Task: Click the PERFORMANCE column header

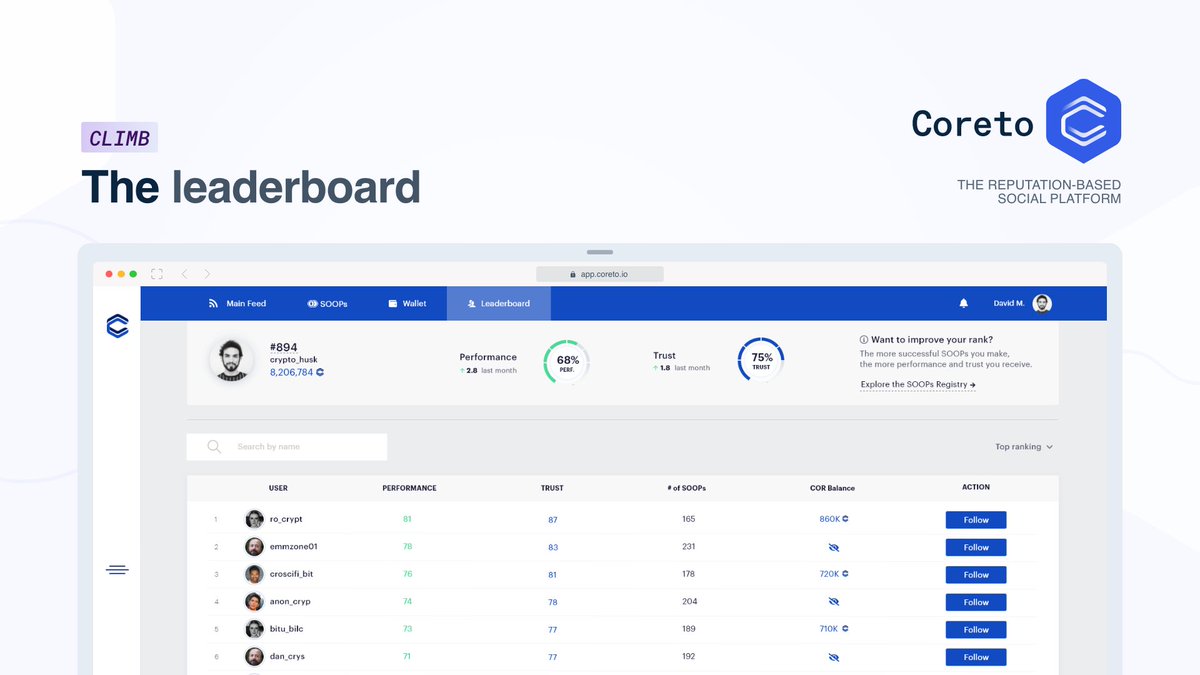Action: point(409,488)
